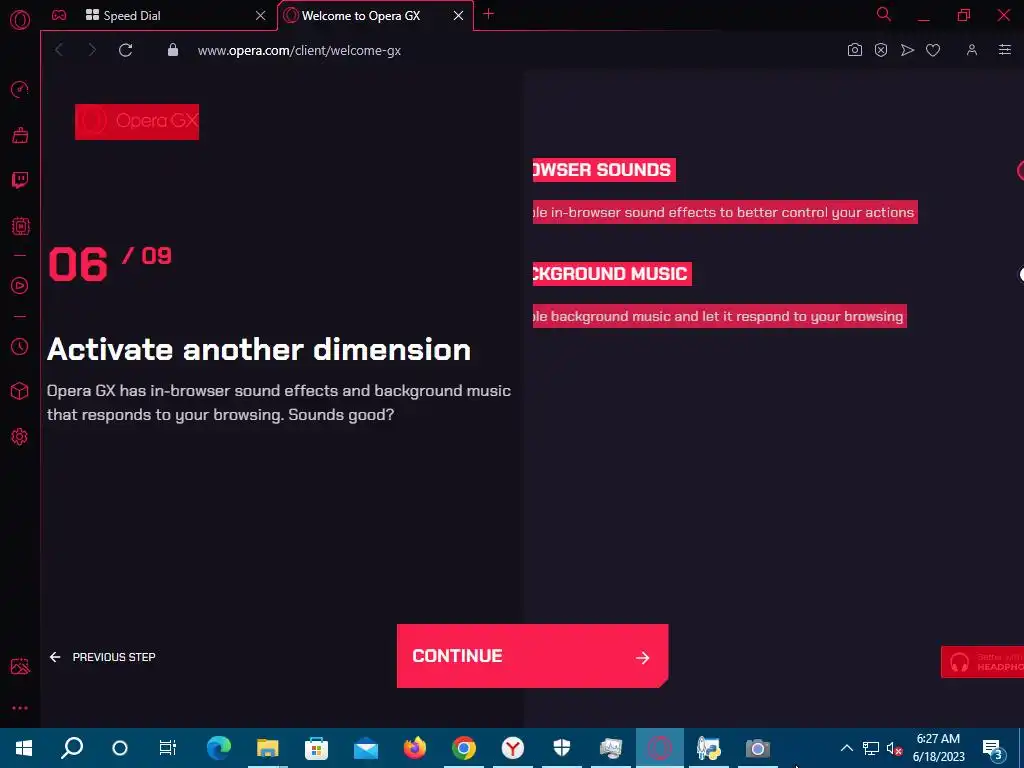1024x768 pixels.
Task: Show hidden system tray icons
Action: [x=846, y=748]
